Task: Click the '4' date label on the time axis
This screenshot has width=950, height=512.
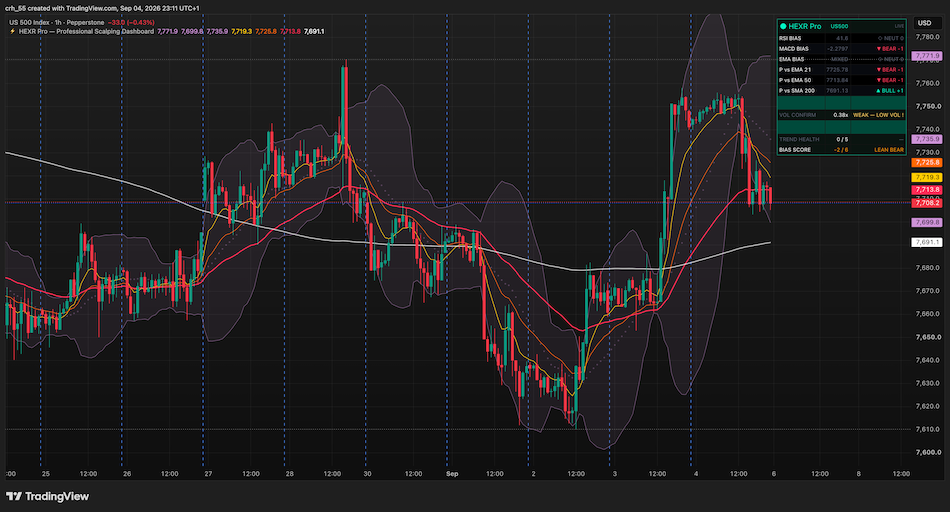Action: click(x=696, y=474)
